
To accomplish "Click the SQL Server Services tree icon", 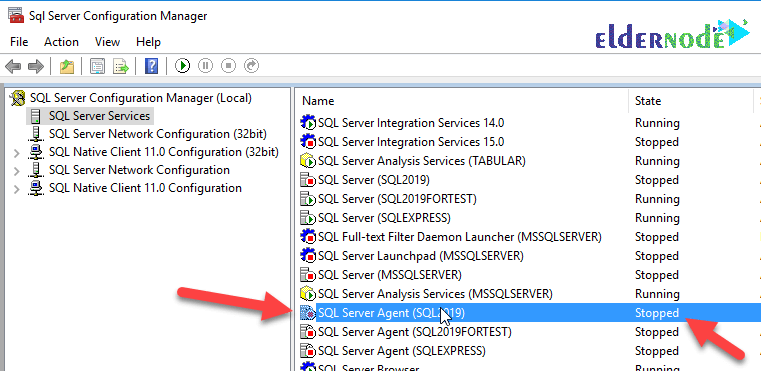I will (35, 116).
